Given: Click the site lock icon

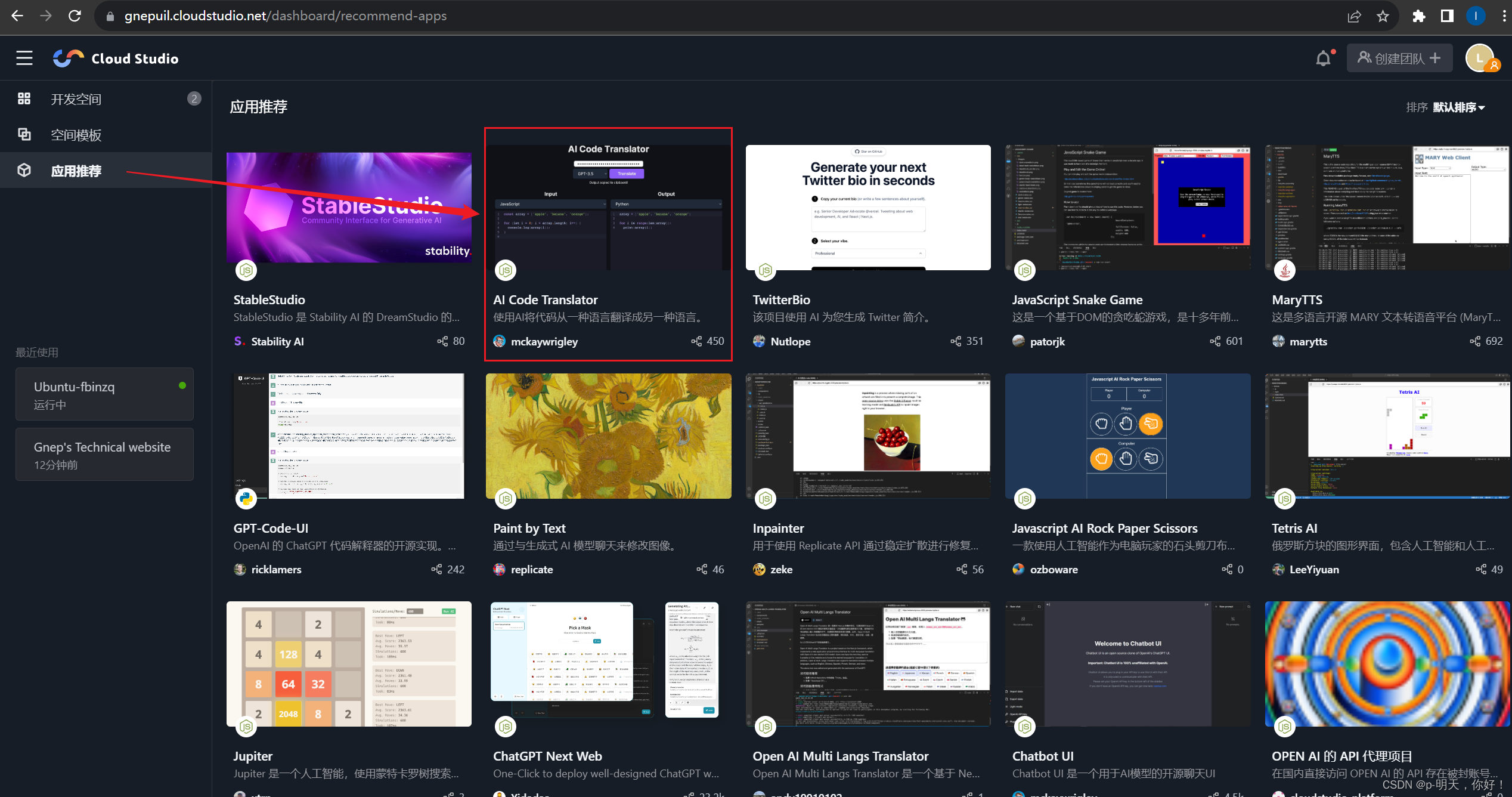Looking at the screenshot, I should 110,16.
